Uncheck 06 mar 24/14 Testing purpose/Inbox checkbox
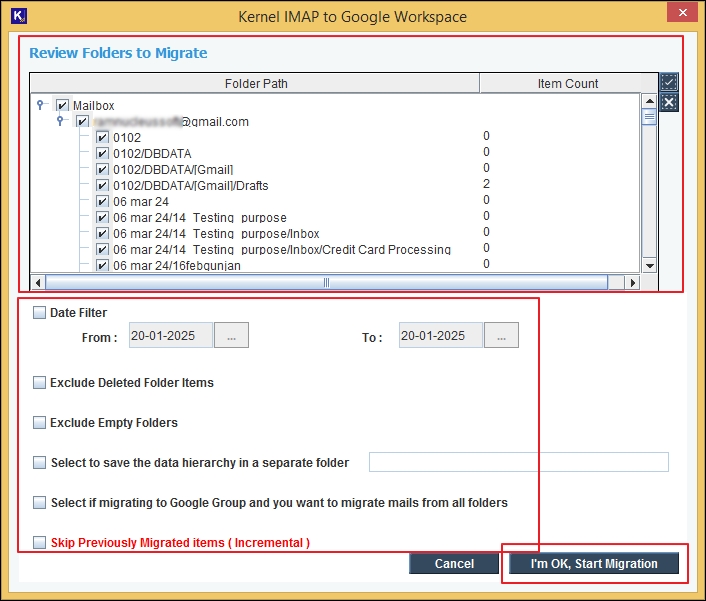 (102, 233)
